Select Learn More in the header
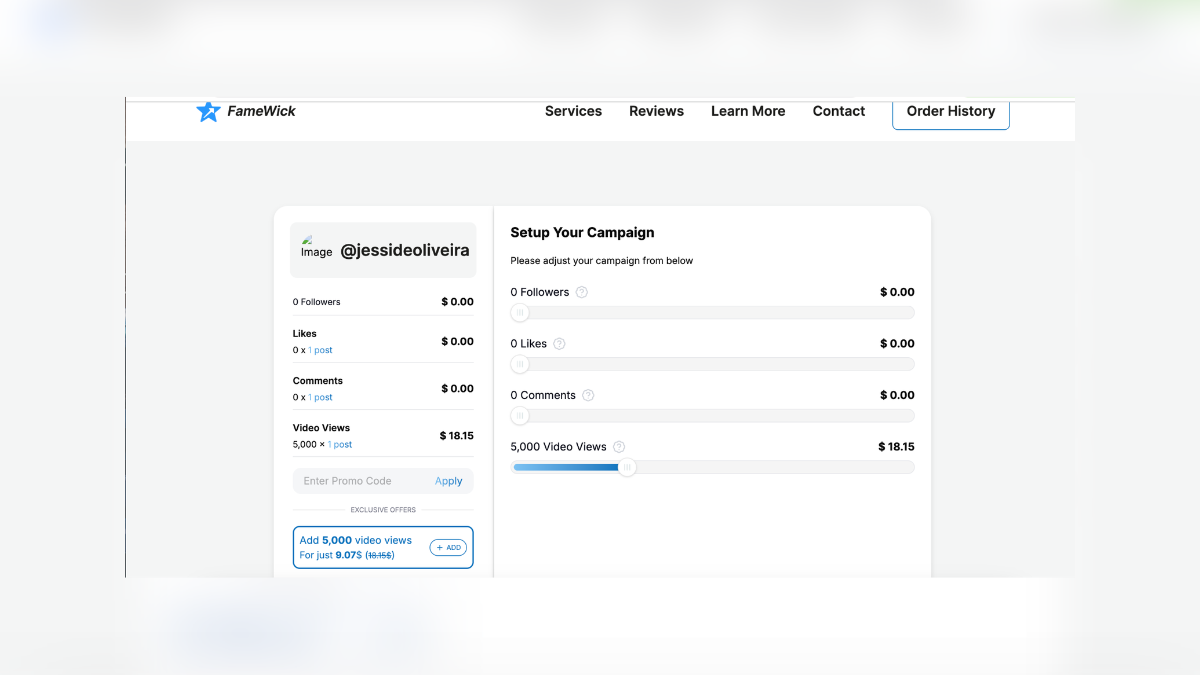 point(748,111)
